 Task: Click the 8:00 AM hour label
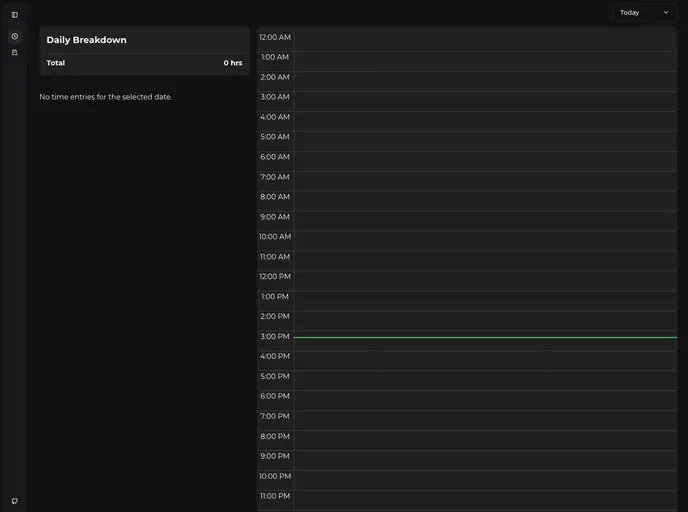(275, 197)
